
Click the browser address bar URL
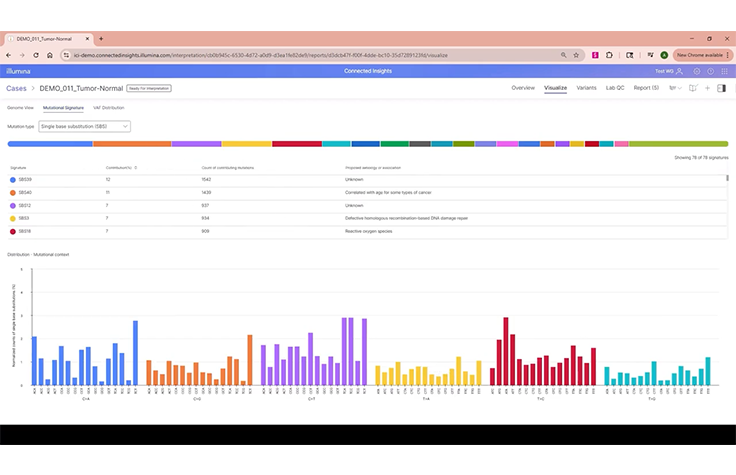(x=300, y=54)
